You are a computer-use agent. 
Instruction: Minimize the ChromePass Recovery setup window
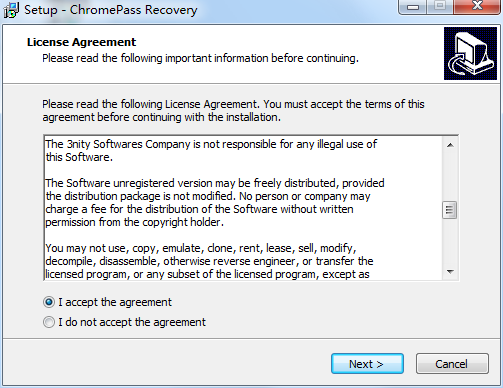[413, 7]
